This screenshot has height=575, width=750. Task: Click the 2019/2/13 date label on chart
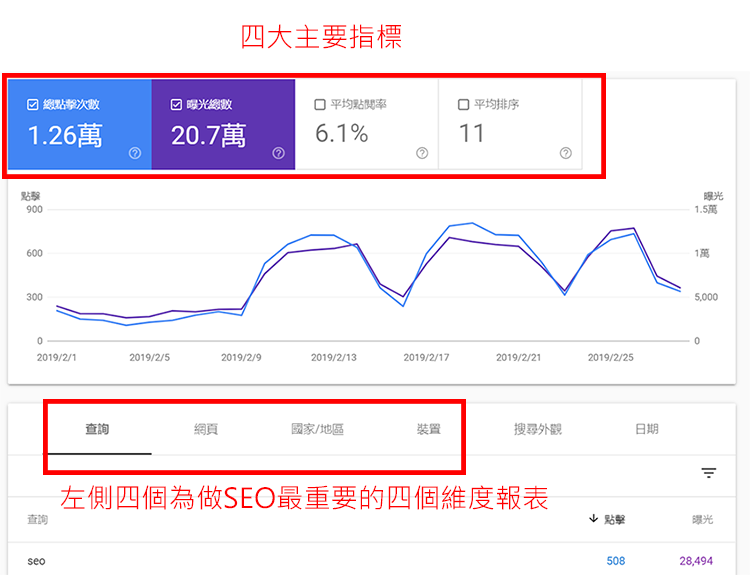334,357
